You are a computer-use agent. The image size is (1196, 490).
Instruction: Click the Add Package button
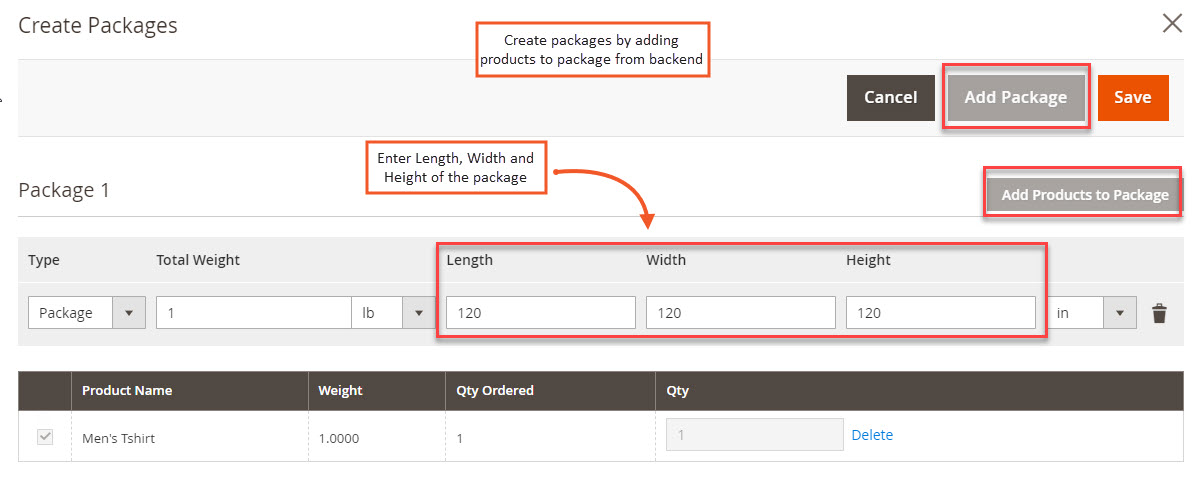(x=1015, y=98)
